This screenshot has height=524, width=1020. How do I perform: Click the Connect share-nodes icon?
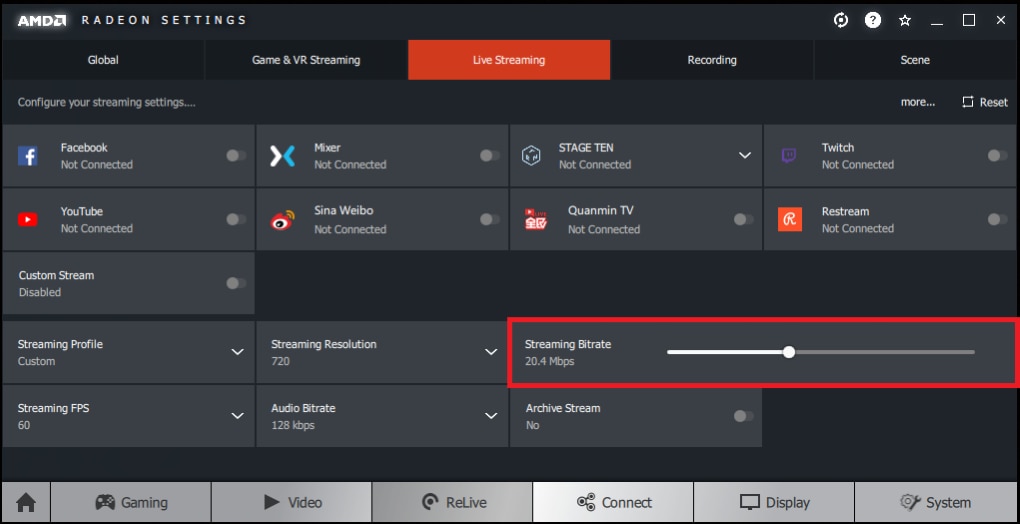pyautogui.click(x=586, y=503)
